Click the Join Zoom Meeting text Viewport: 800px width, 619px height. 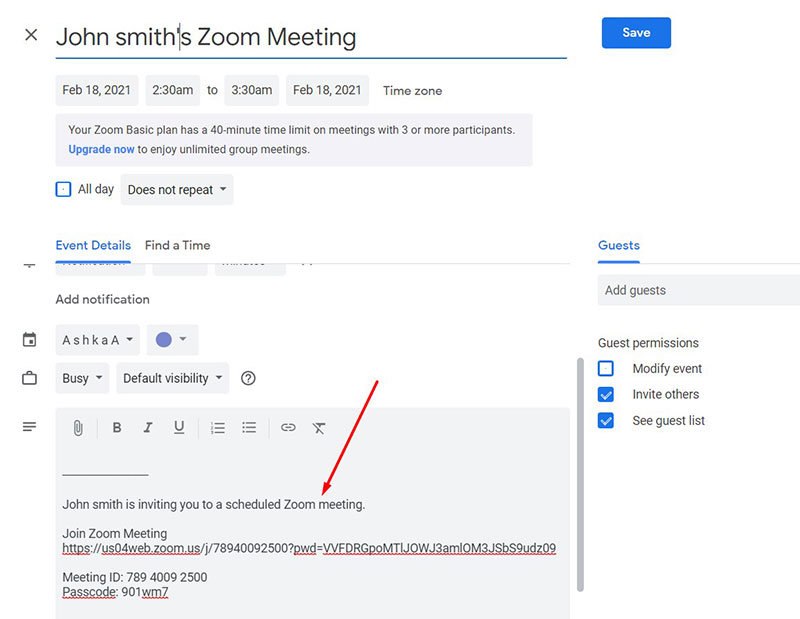pos(115,533)
